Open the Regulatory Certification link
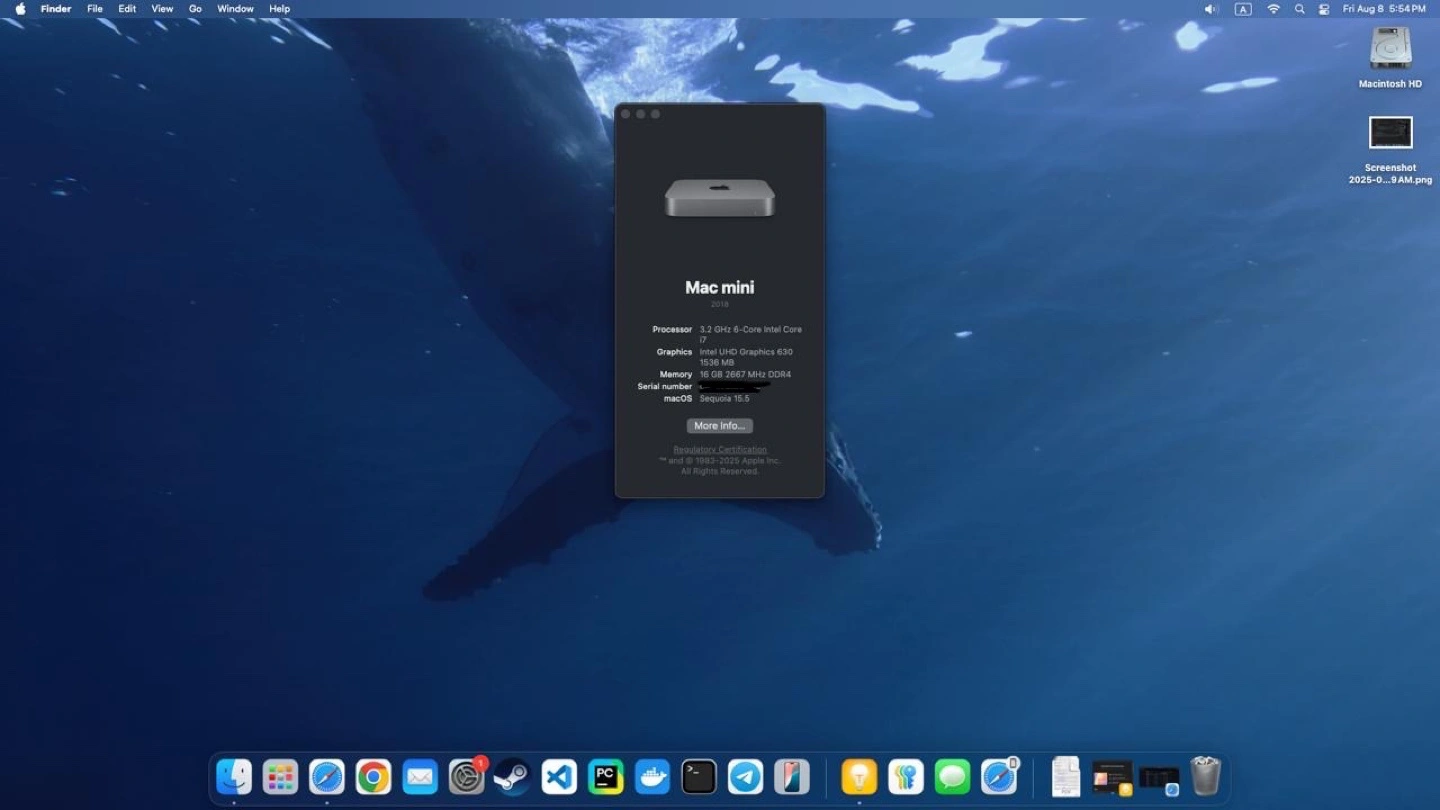The height and width of the screenshot is (810, 1440). pos(719,450)
